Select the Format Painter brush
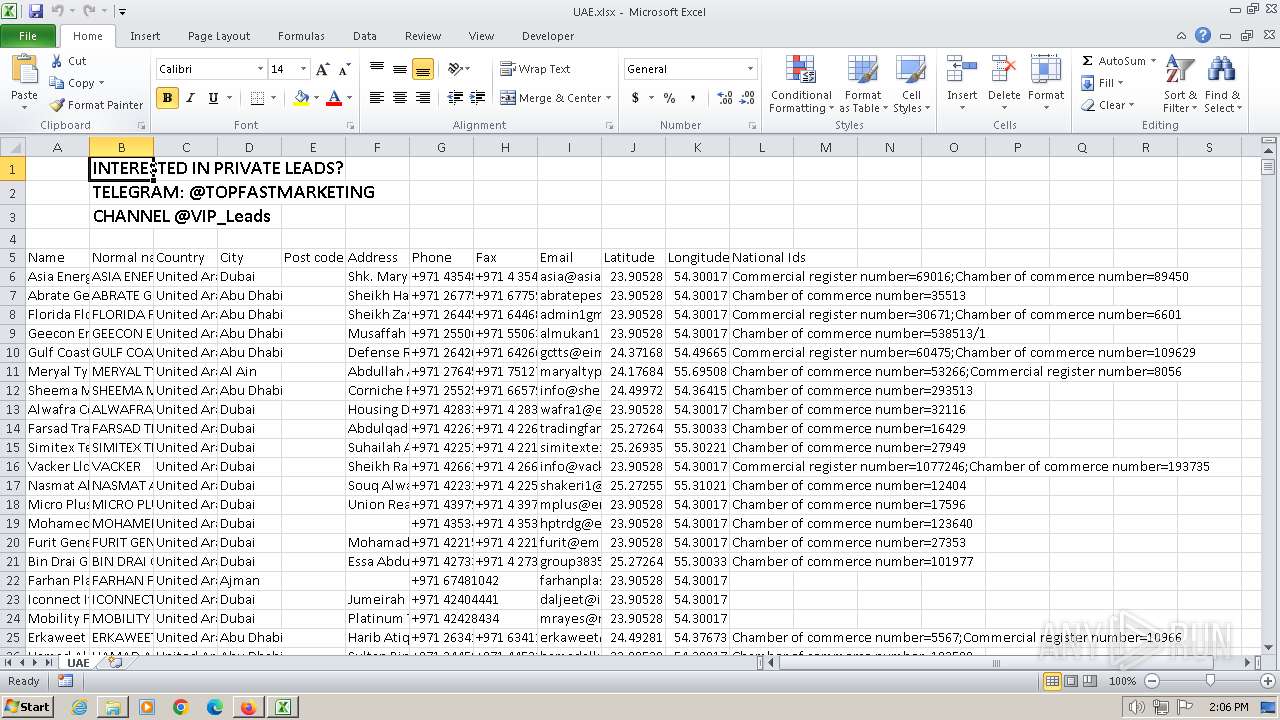The width and height of the screenshot is (1280, 720). click(57, 105)
